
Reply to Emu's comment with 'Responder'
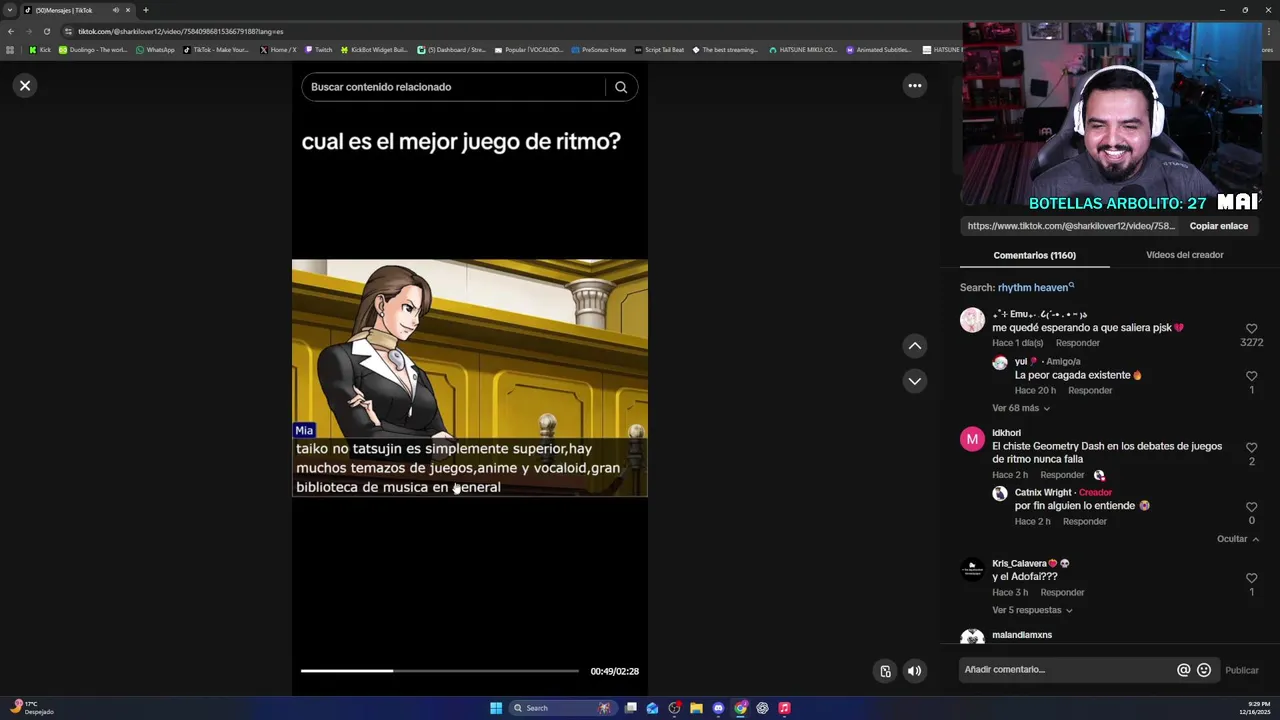1077,343
